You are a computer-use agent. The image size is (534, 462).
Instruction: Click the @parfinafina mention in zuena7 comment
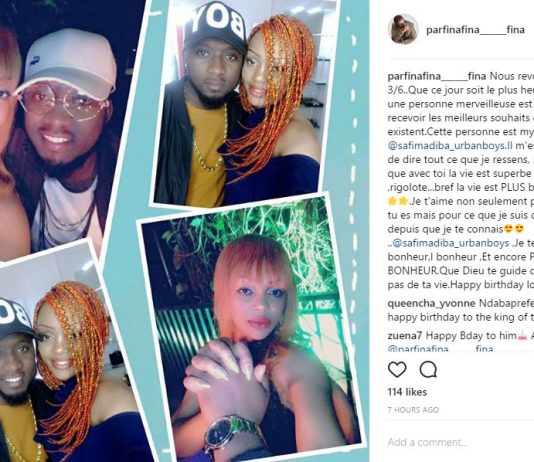[x=440, y=348]
